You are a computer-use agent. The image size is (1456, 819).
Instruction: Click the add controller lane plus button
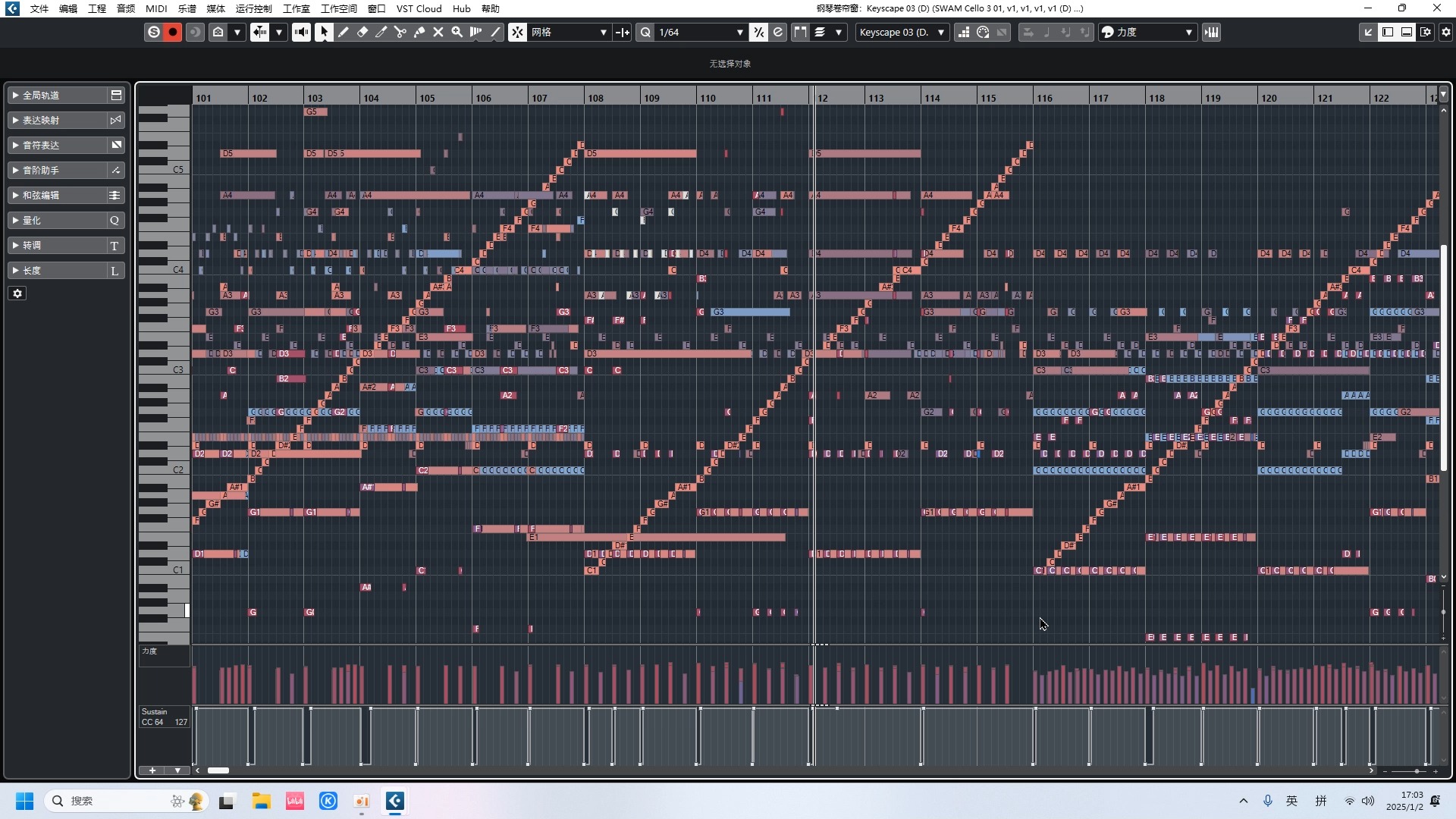click(x=152, y=771)
